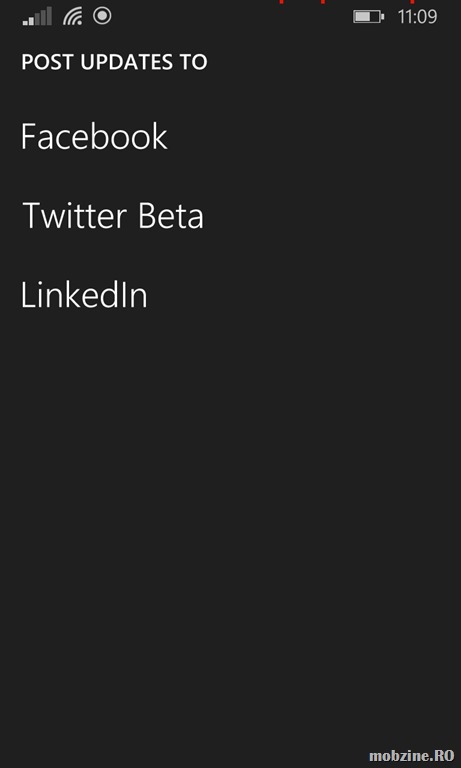The height and width of the screenshot is (768, 461).
Task: Tap the battery level icon
Action: 368,17
